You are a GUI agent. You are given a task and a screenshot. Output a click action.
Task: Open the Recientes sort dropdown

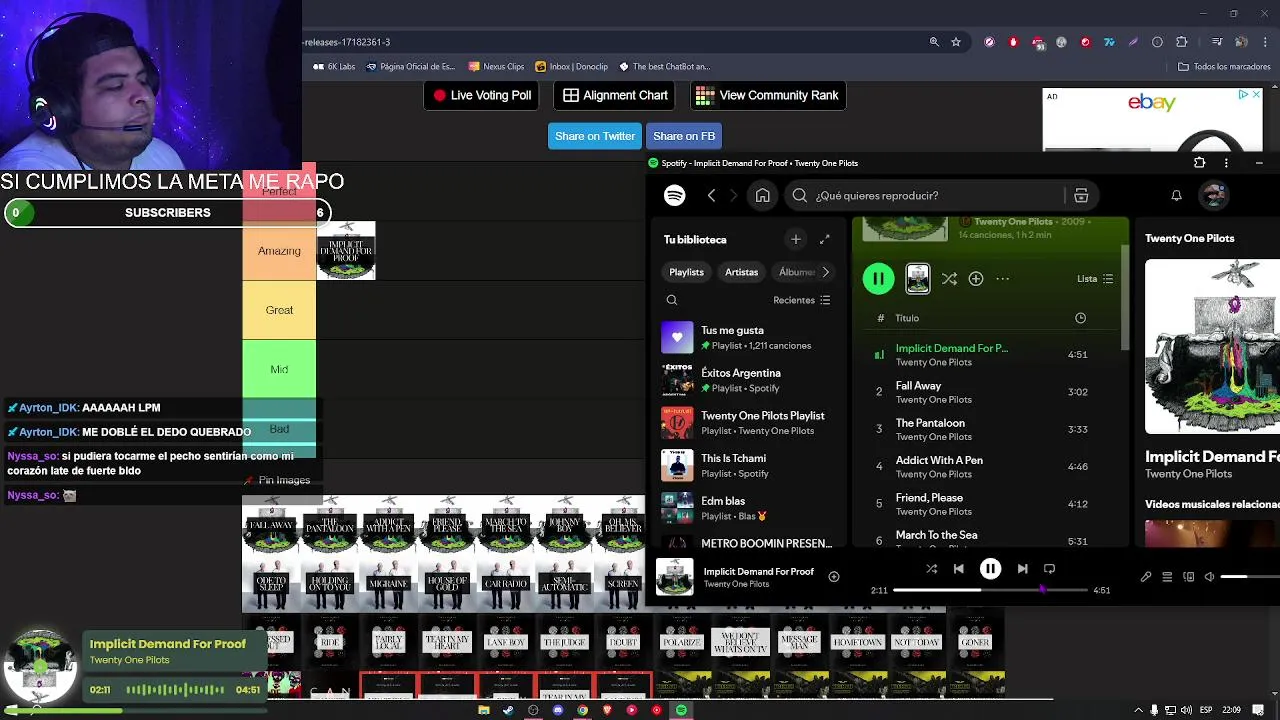pos(802,300)
